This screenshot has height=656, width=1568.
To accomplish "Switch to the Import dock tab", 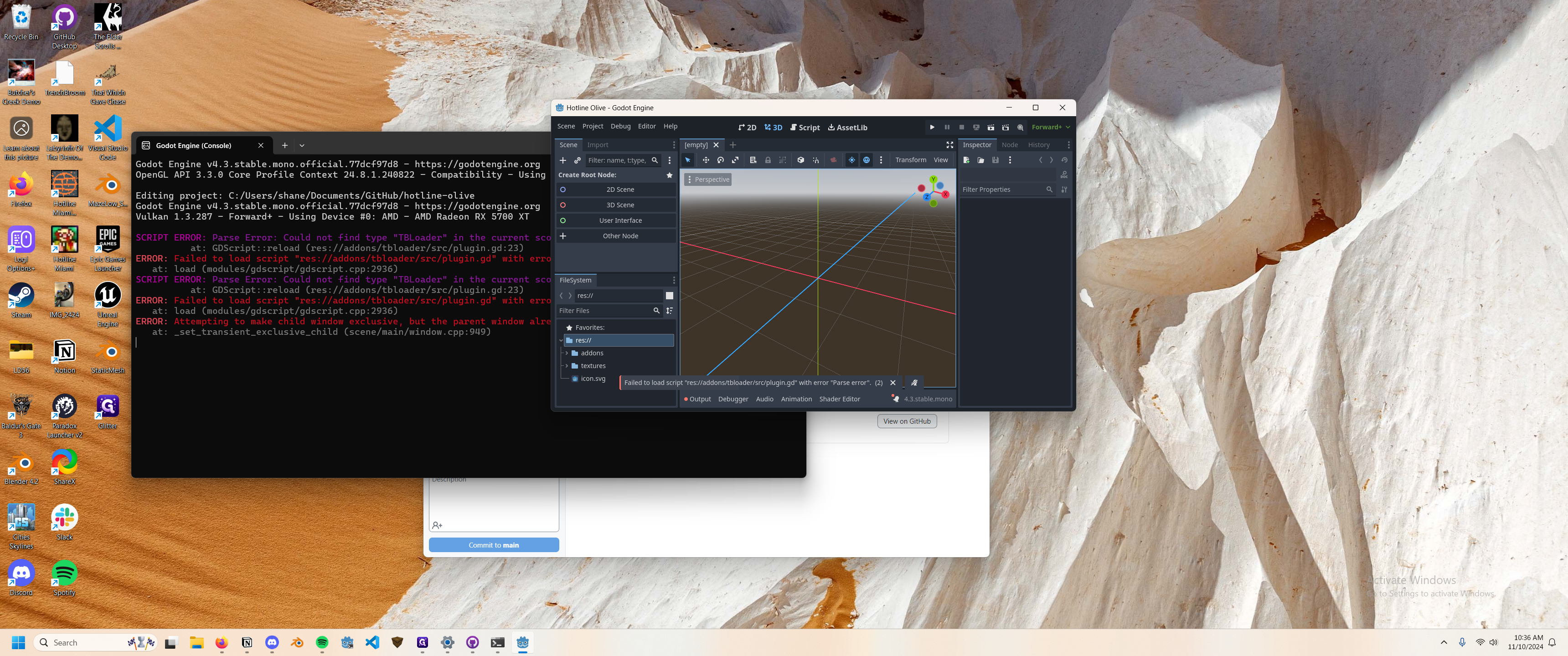I will pyautogui.click(x=597, y=145).
